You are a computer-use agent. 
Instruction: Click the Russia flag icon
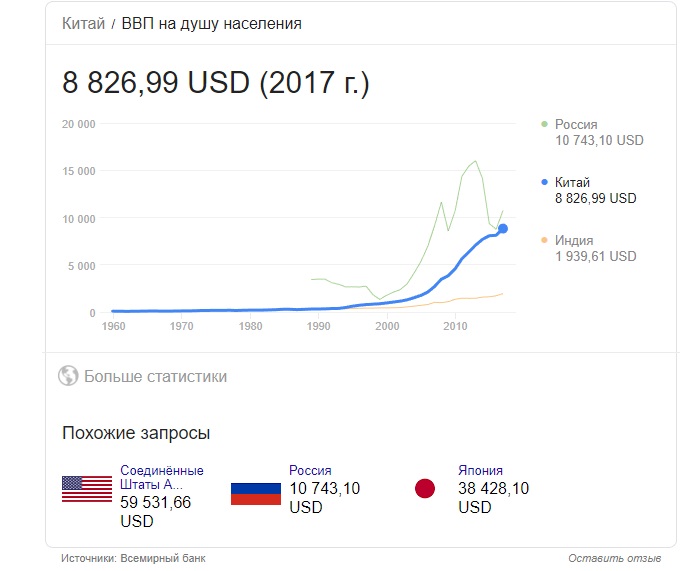(256, 494)
